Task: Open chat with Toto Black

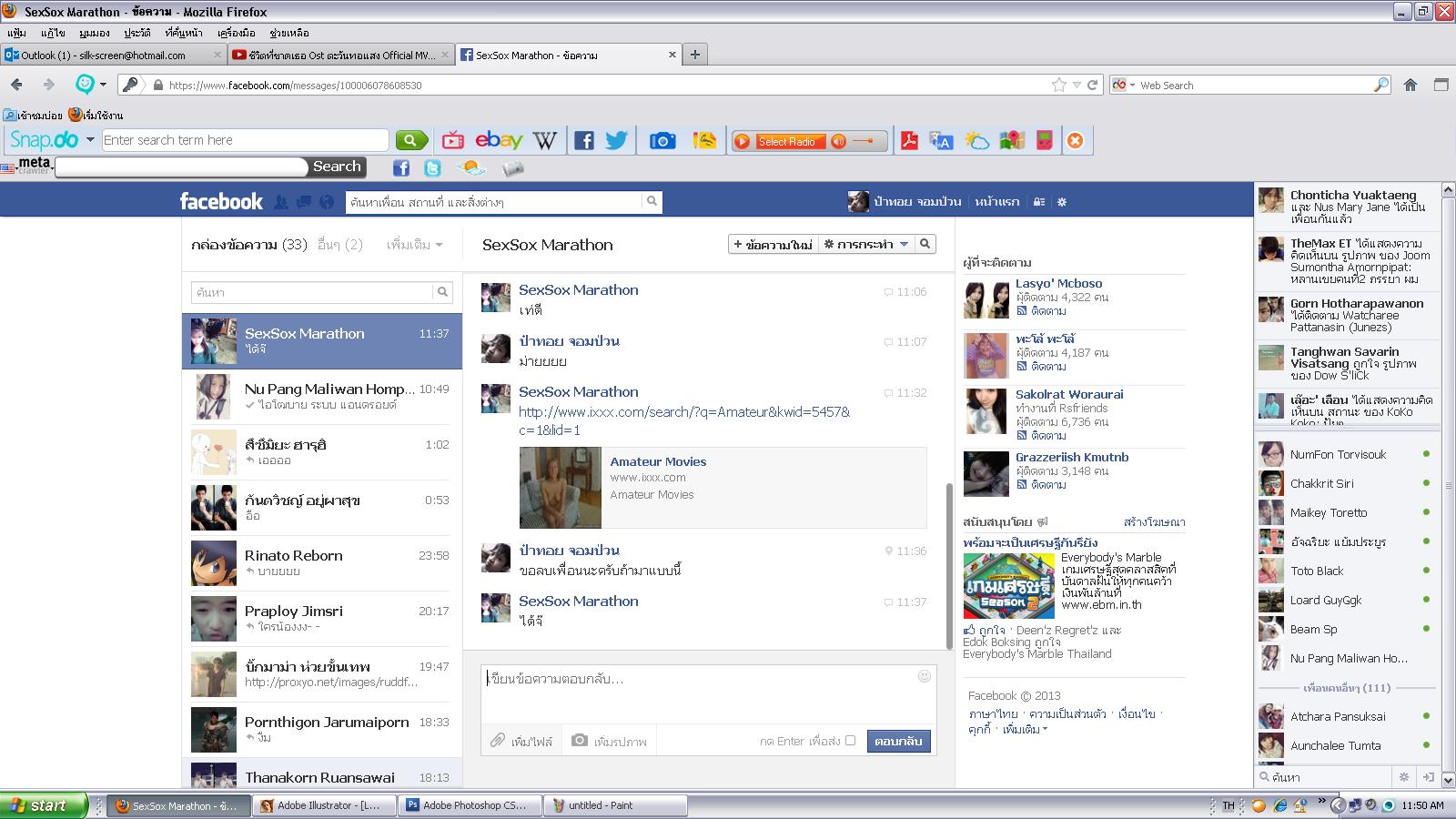Action: [1345, 571]
